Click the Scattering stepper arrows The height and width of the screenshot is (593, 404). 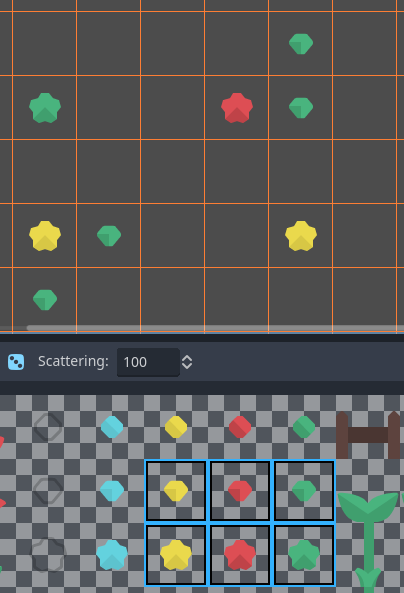tap(187, 362)
